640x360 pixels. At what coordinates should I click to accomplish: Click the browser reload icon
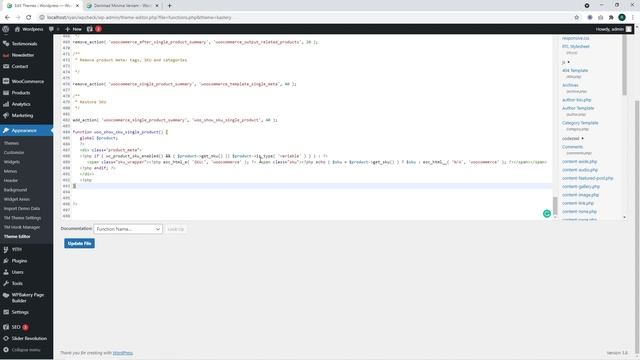pyautogui.click(x=29, y=17)
